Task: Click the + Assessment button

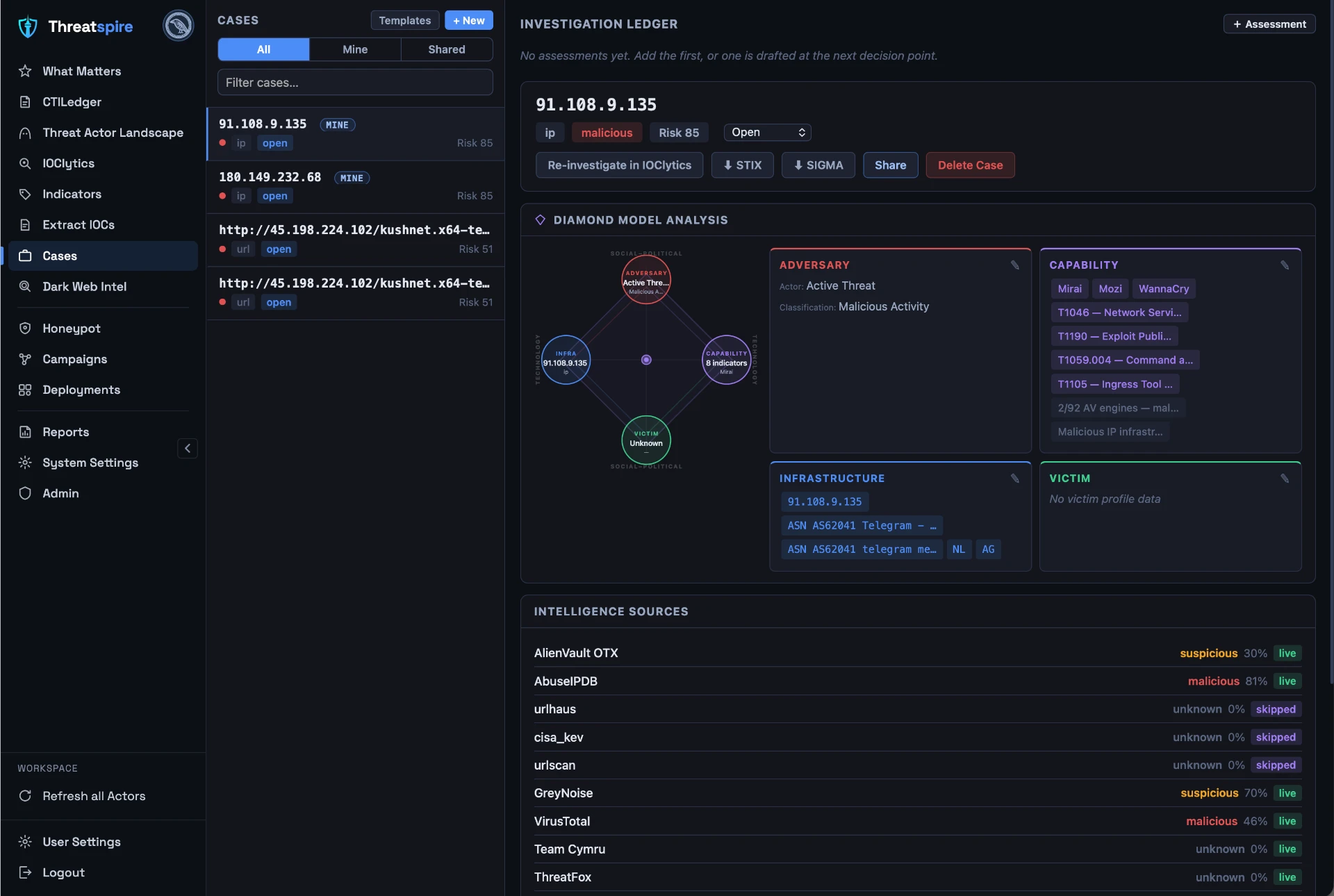Action: click(1269, 24)
